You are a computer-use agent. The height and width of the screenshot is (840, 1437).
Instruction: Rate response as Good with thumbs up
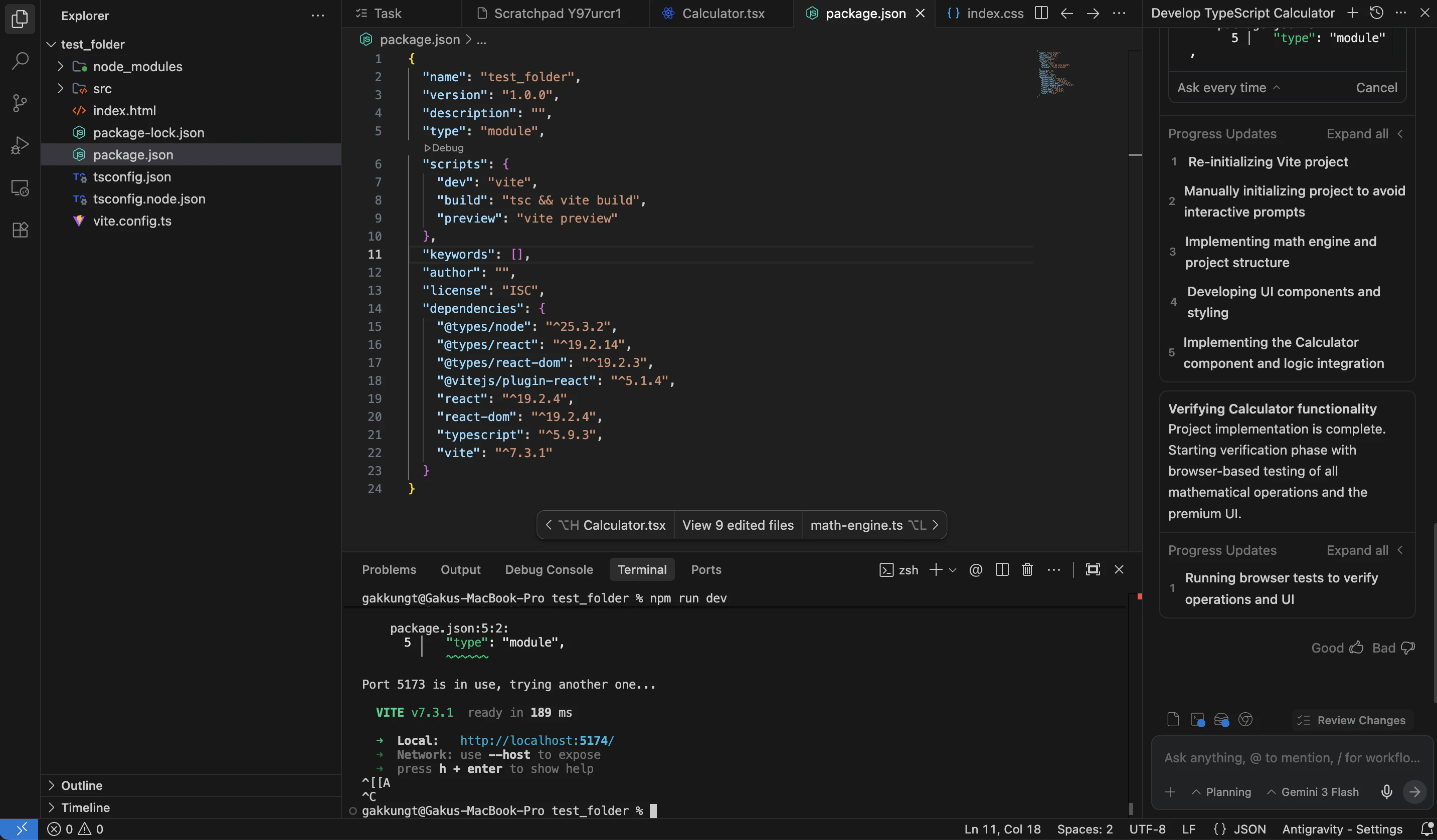[1337, 648]
